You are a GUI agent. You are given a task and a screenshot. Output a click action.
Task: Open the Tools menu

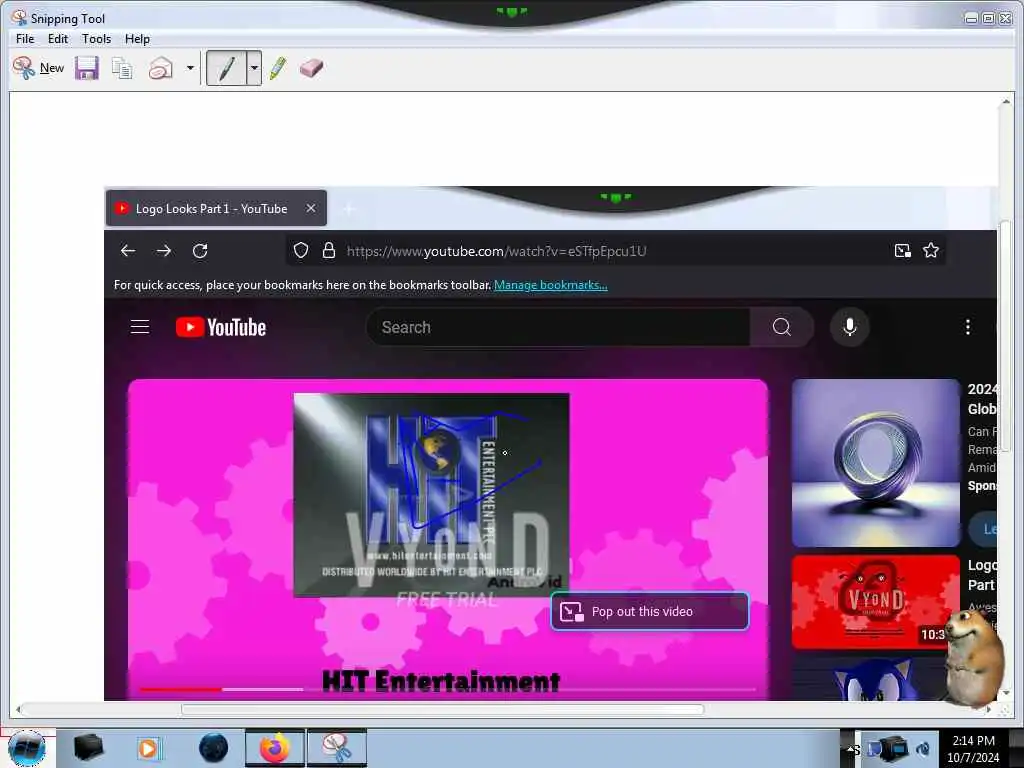[96, 39]
